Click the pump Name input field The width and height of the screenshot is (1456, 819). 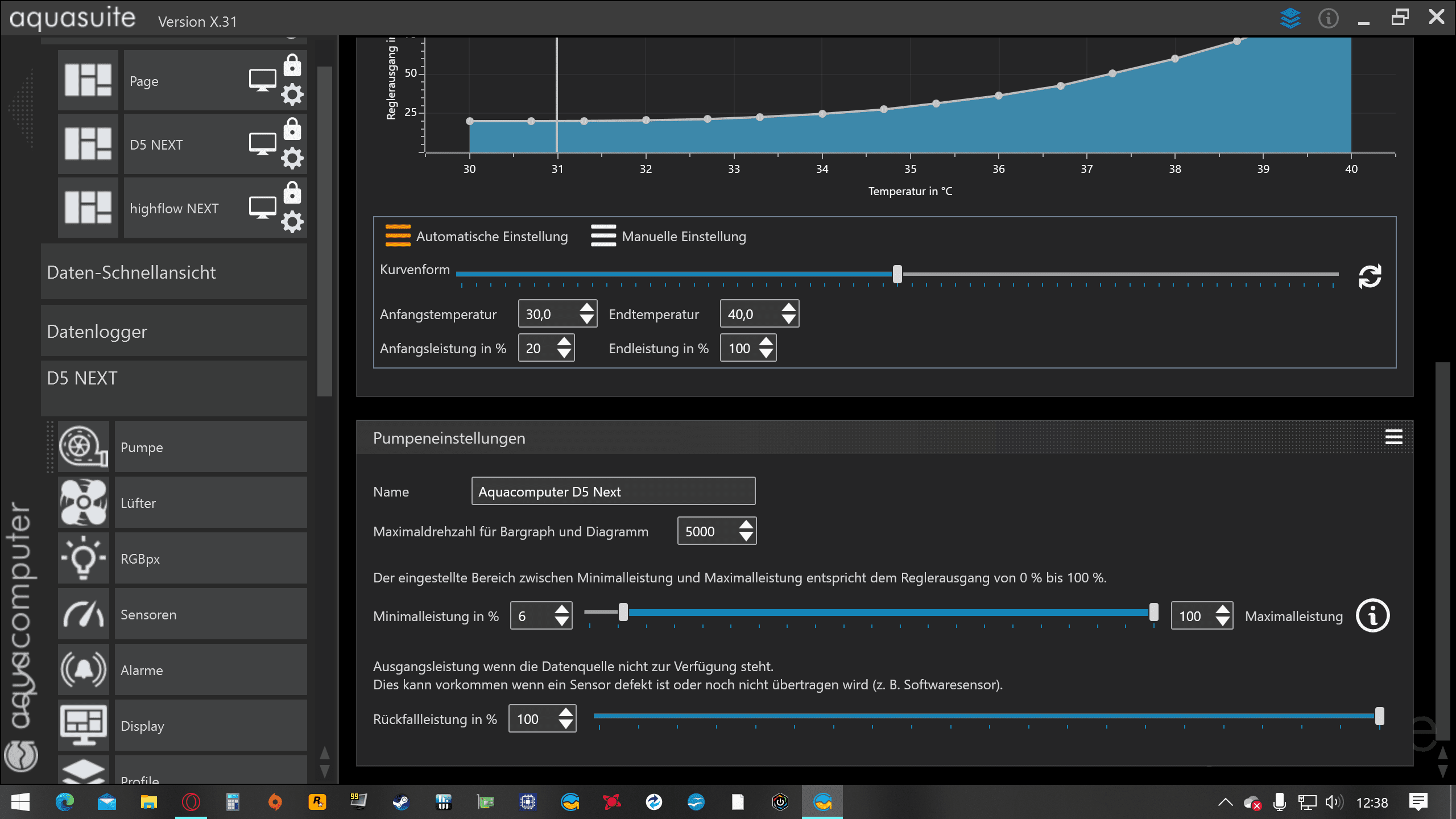pos(613,491)
